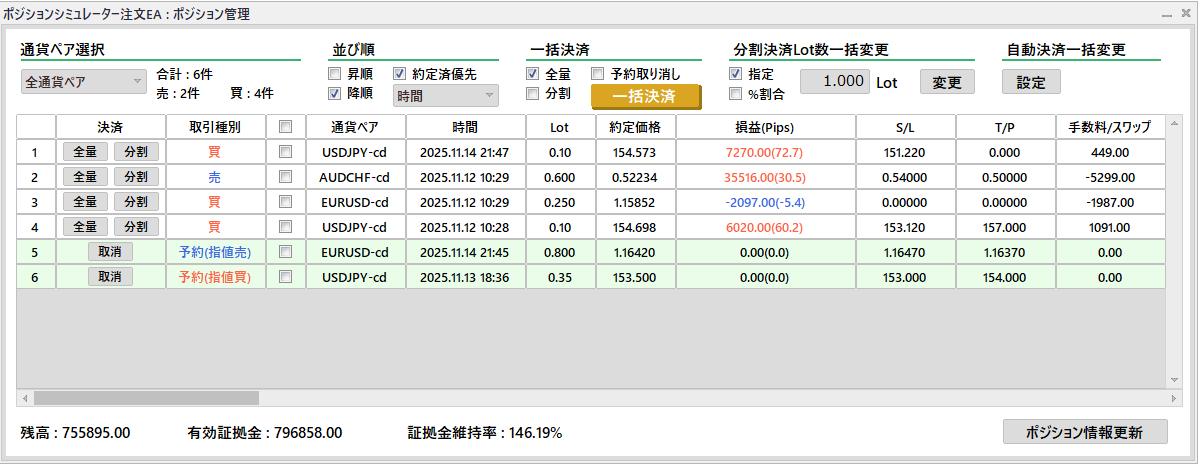Click the 分割 button in row 2
This screenshot has height=464, width=1199.
pos(135,177)
